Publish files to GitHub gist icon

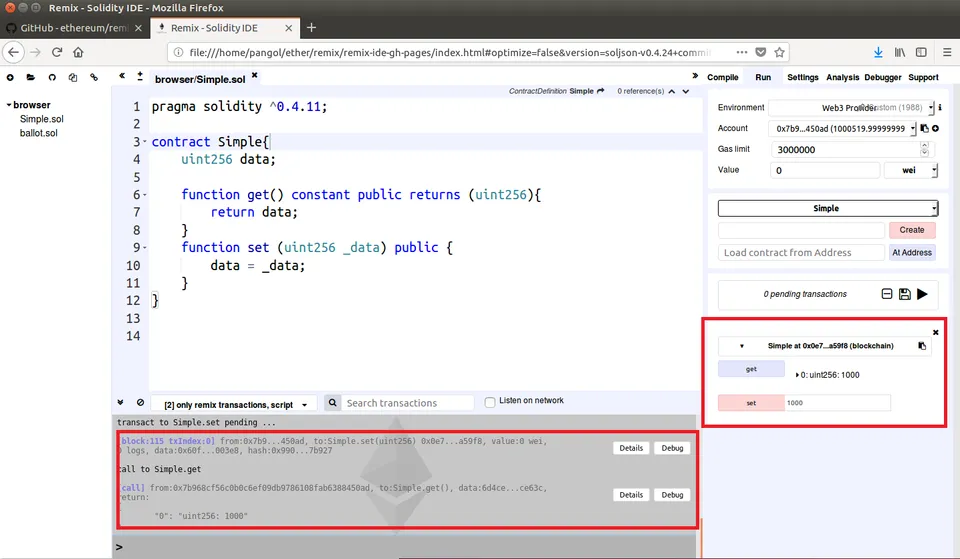click(52, 77)
